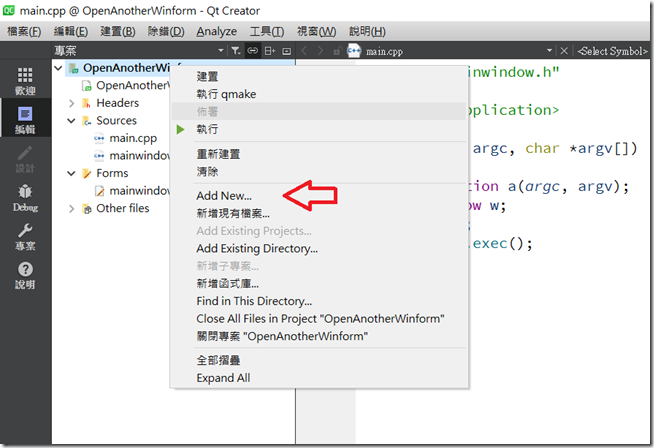Viewport: 654px width, 448px height.
Task: Open the 工具(T) menu
Action: click(x=267, y=31)
